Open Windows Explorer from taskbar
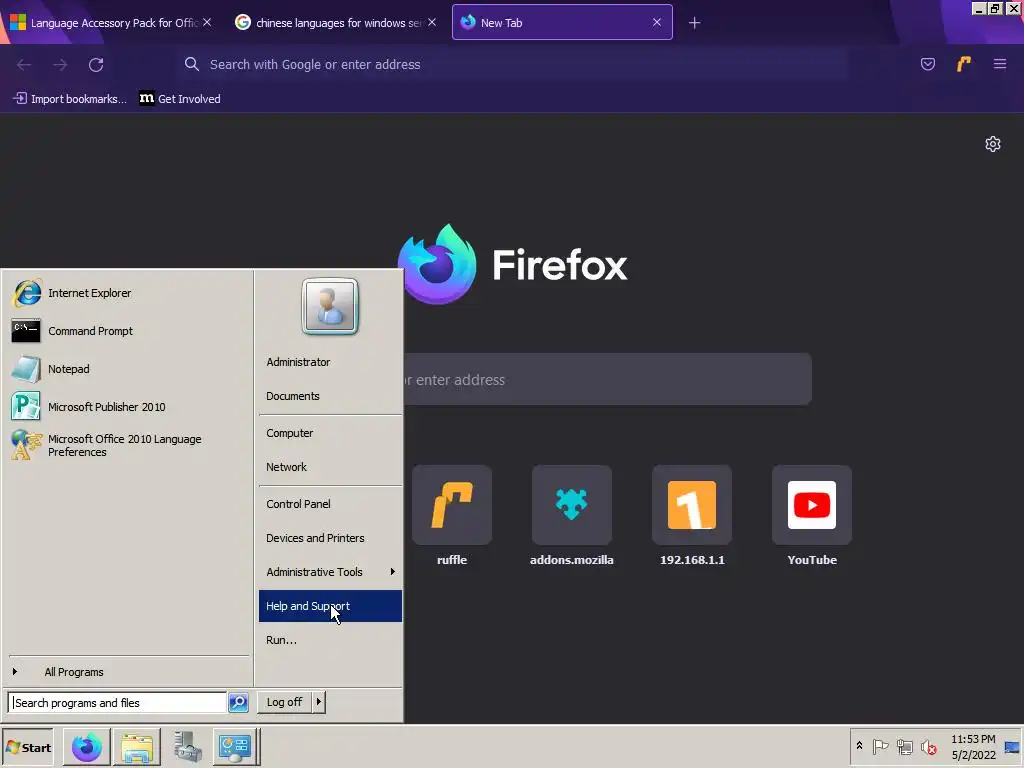1024x768 pixels. [x=136, y=747]
